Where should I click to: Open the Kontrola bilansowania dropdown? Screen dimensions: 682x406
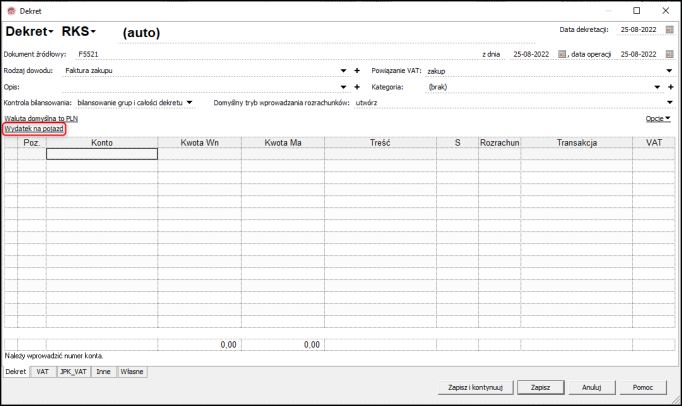(190, 103)
